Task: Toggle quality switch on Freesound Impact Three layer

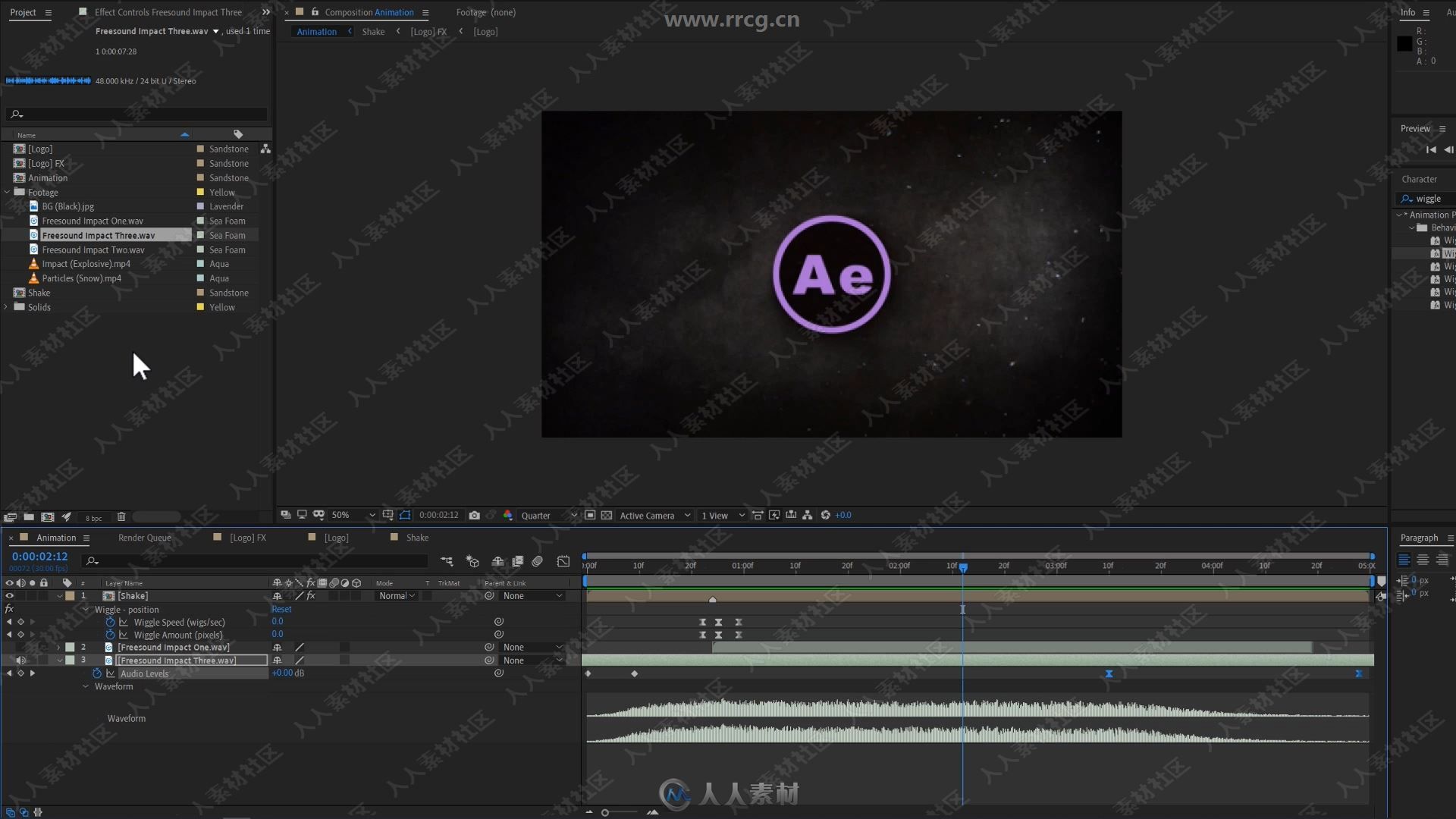Action: tap(300, 661)
